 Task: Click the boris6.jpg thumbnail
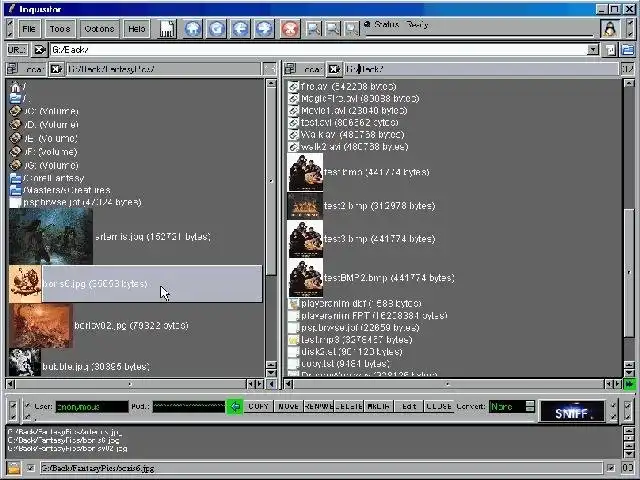click(25, 284)
